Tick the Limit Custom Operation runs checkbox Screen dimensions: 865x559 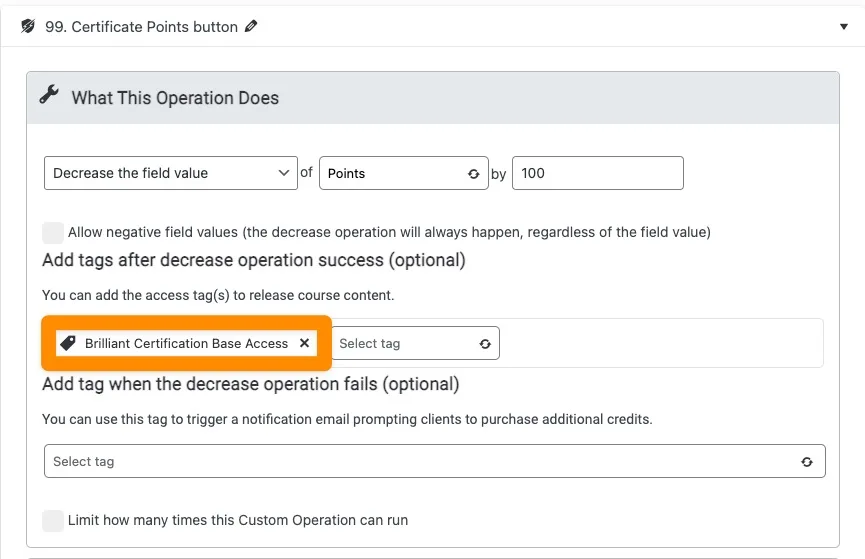click(53, 520)
